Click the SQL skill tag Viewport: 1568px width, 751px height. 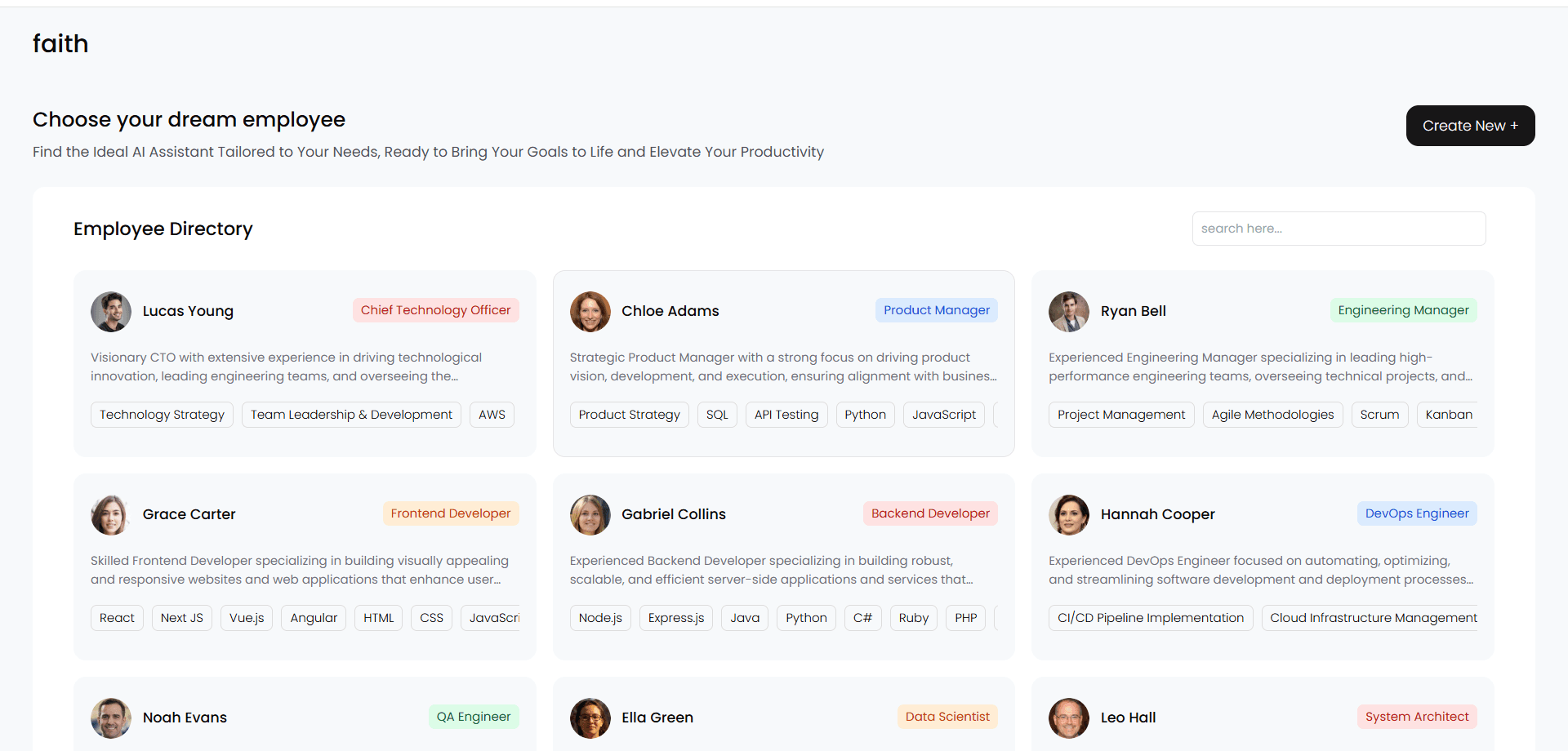(x=717, y=415)
